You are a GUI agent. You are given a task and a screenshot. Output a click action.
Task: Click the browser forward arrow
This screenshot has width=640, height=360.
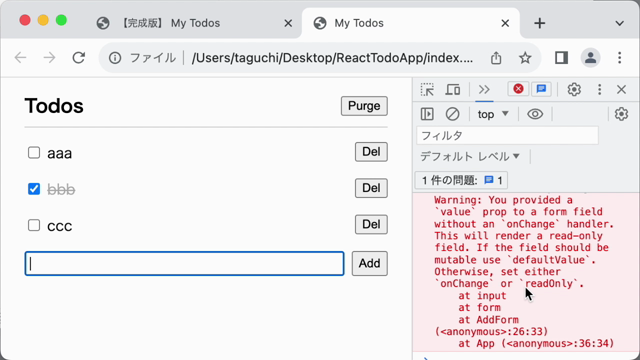point(49,58)
